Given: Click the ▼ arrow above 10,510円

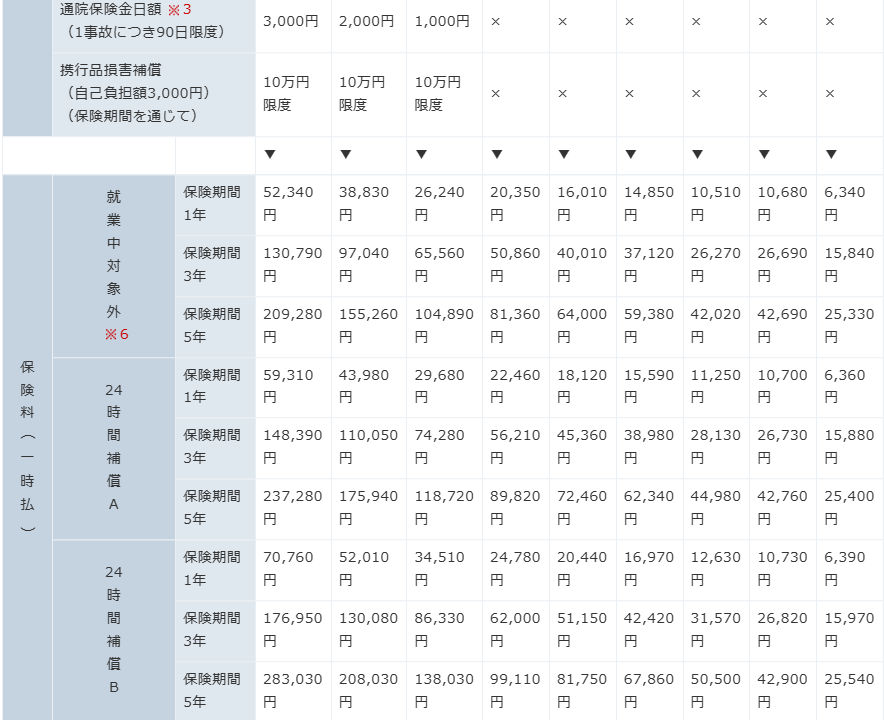Looking at the screenshot, I should (x=697, y=154).
